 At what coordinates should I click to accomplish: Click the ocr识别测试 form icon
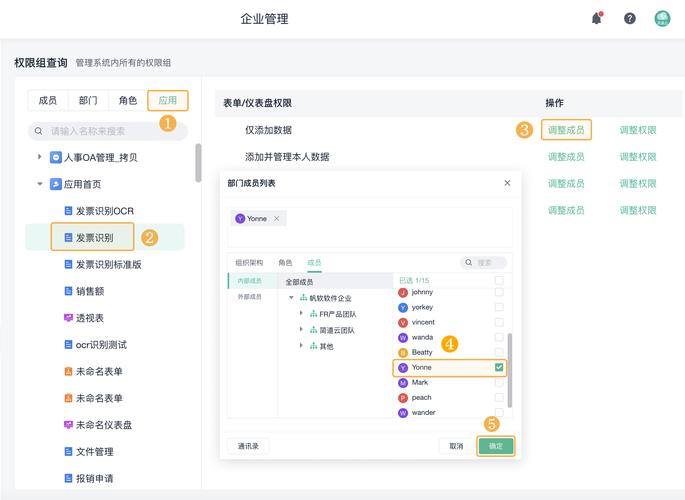(x=68, y=345)
